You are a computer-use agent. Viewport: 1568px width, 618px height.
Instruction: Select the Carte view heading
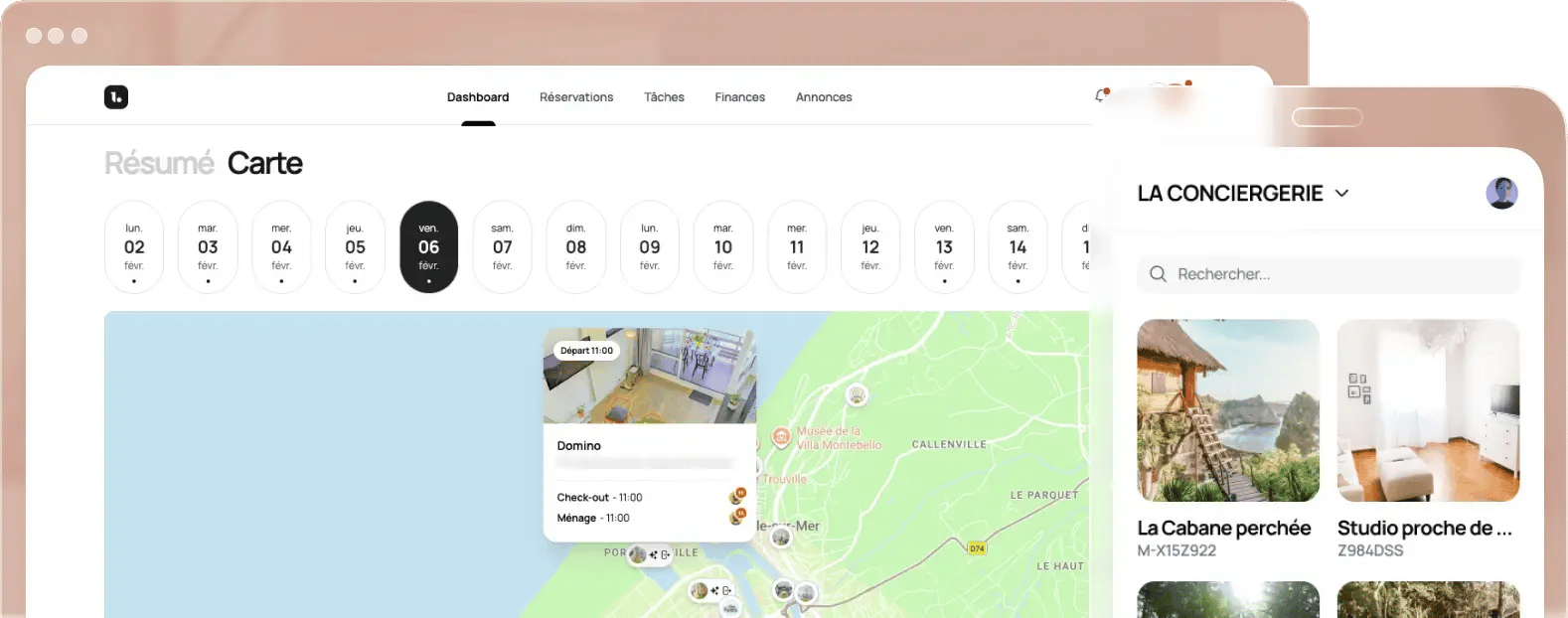point(264,163)
